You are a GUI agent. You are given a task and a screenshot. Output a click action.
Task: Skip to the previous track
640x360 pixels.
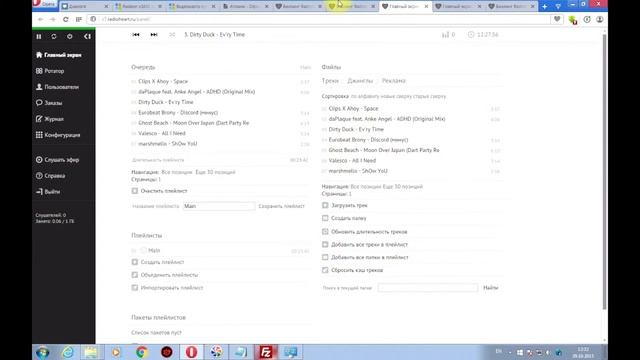[136, 35]
